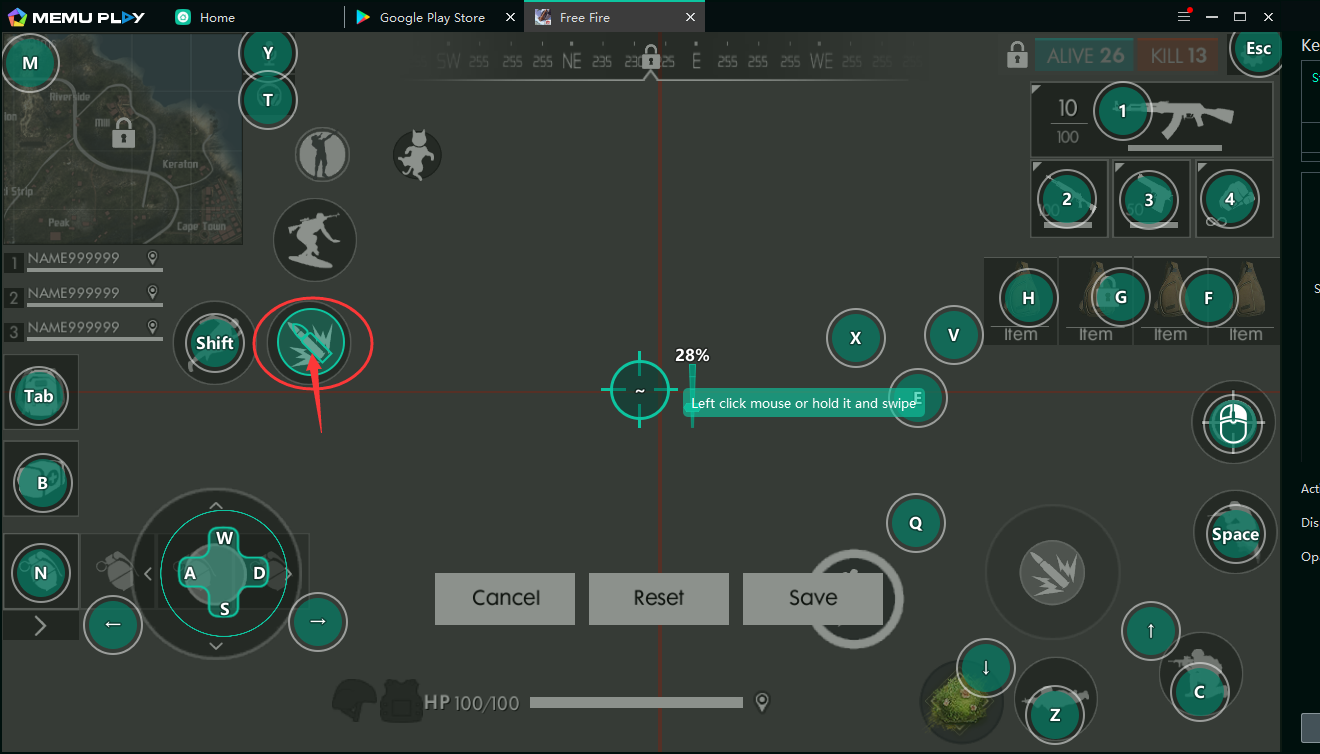Switch to the Google Play Store tab
The width and height of the screenshot is (1320, 754).
point(432,17)
